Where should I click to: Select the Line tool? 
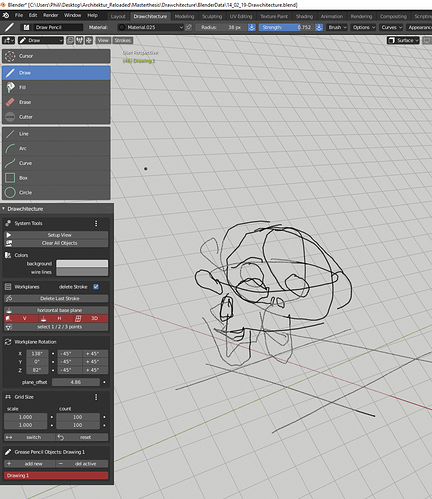tap(56, 134)
